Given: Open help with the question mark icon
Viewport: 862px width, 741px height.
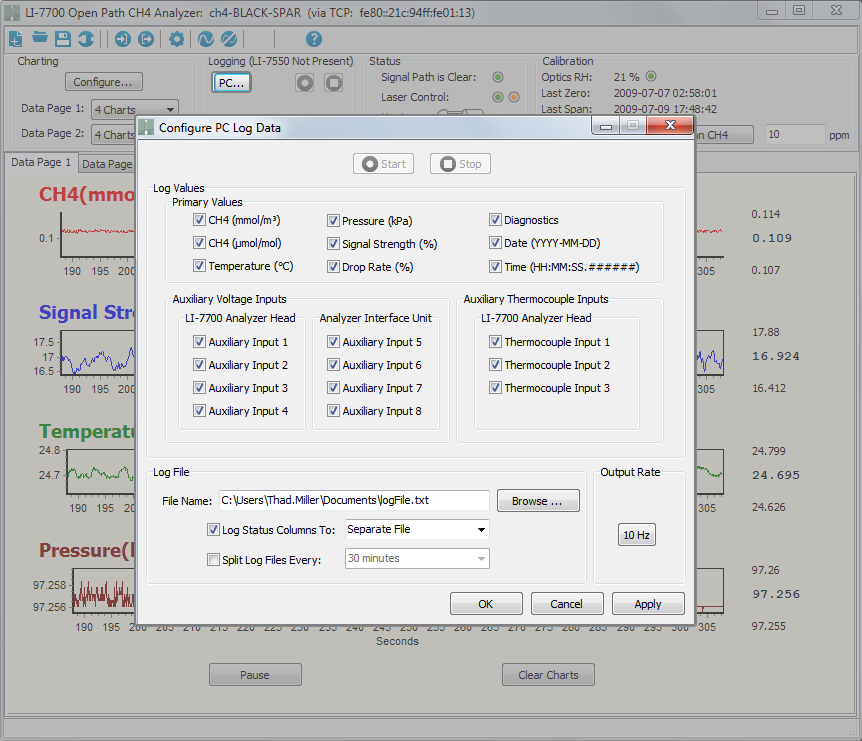Looking at the screenshot, I should [313, 39].
